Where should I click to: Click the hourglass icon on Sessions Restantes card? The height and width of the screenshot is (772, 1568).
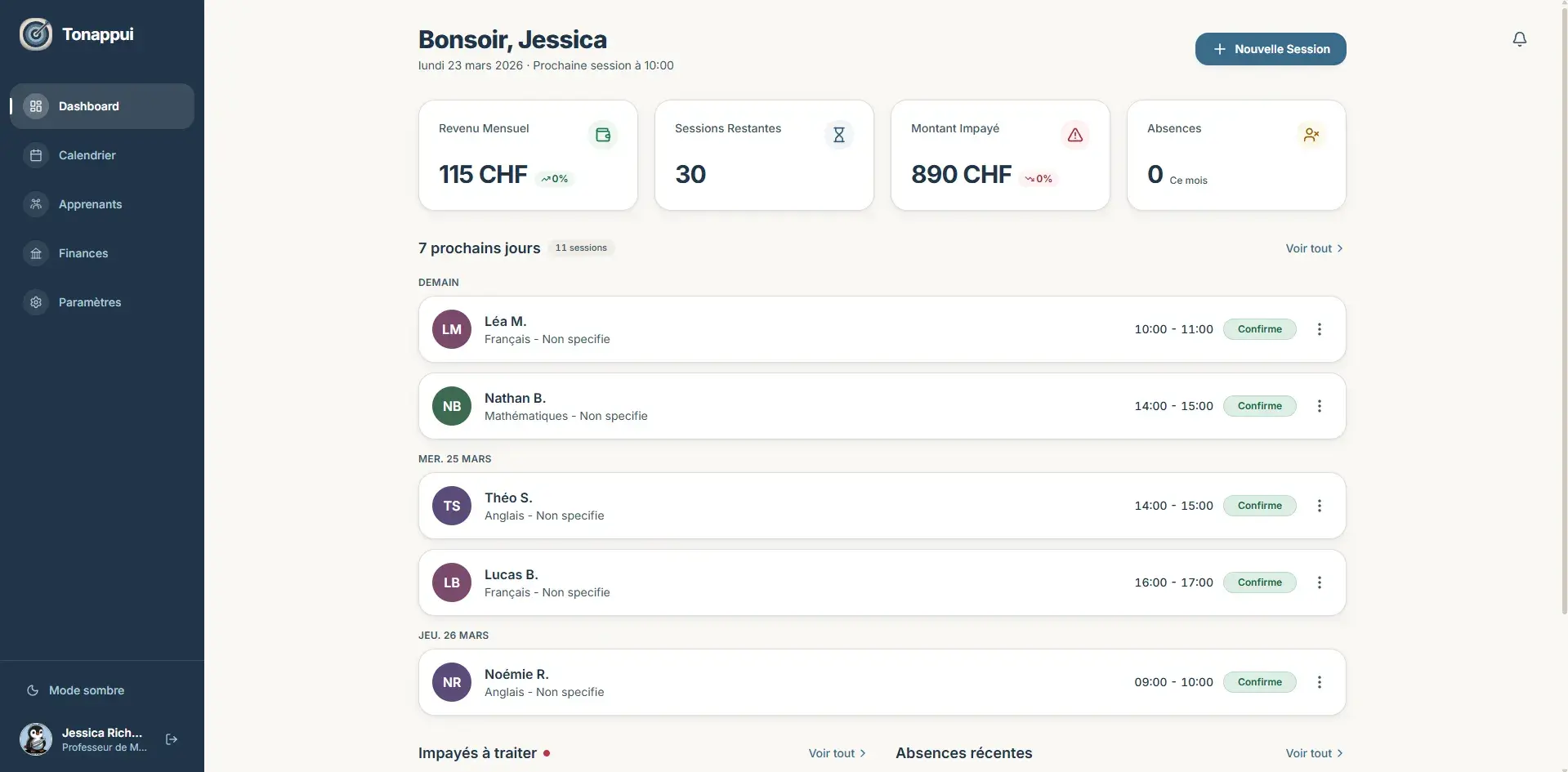[x=839, y=134]
